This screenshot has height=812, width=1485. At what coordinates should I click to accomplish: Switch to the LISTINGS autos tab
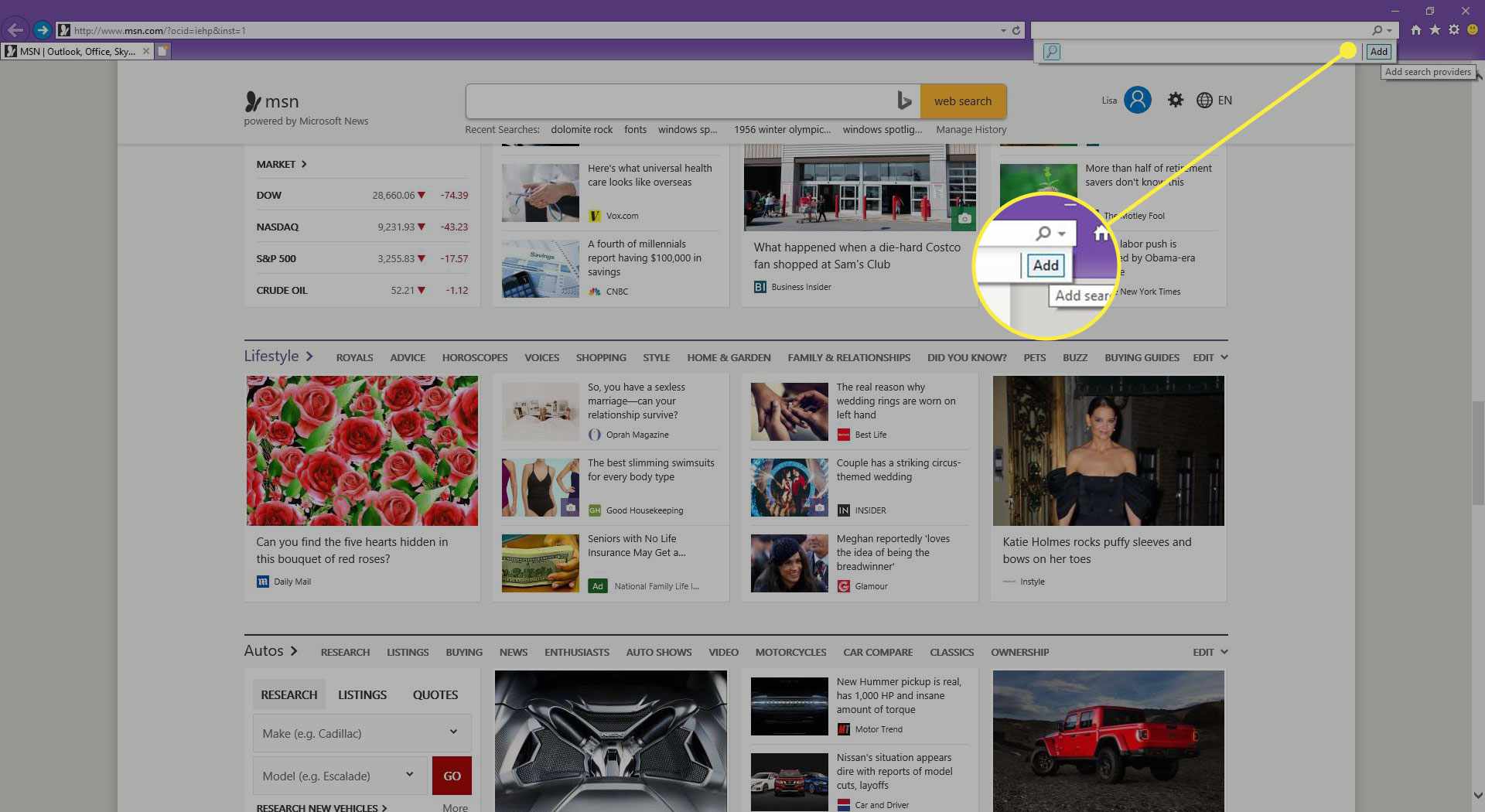(362, 694)
